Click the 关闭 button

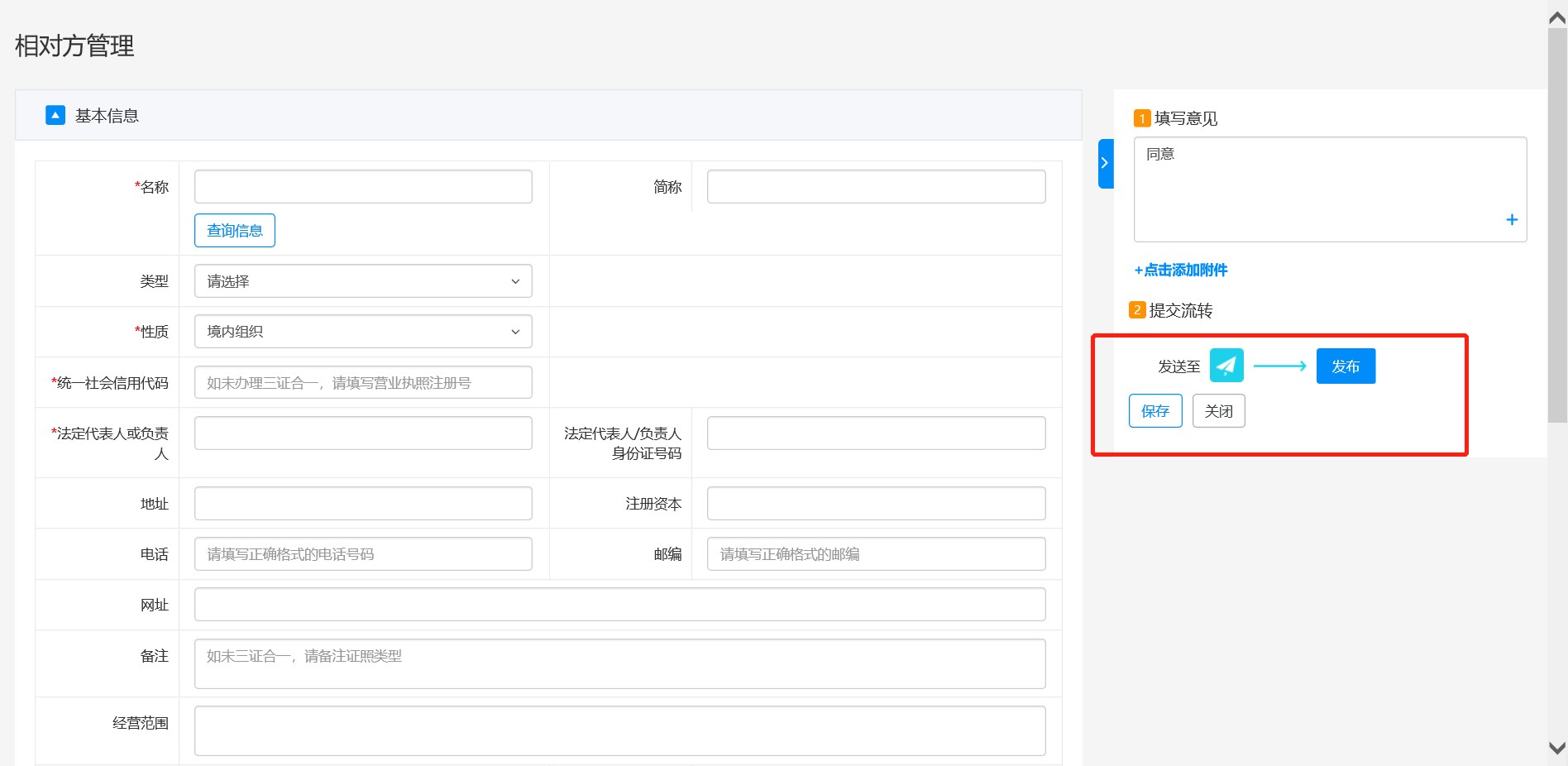pos(1218,411)
